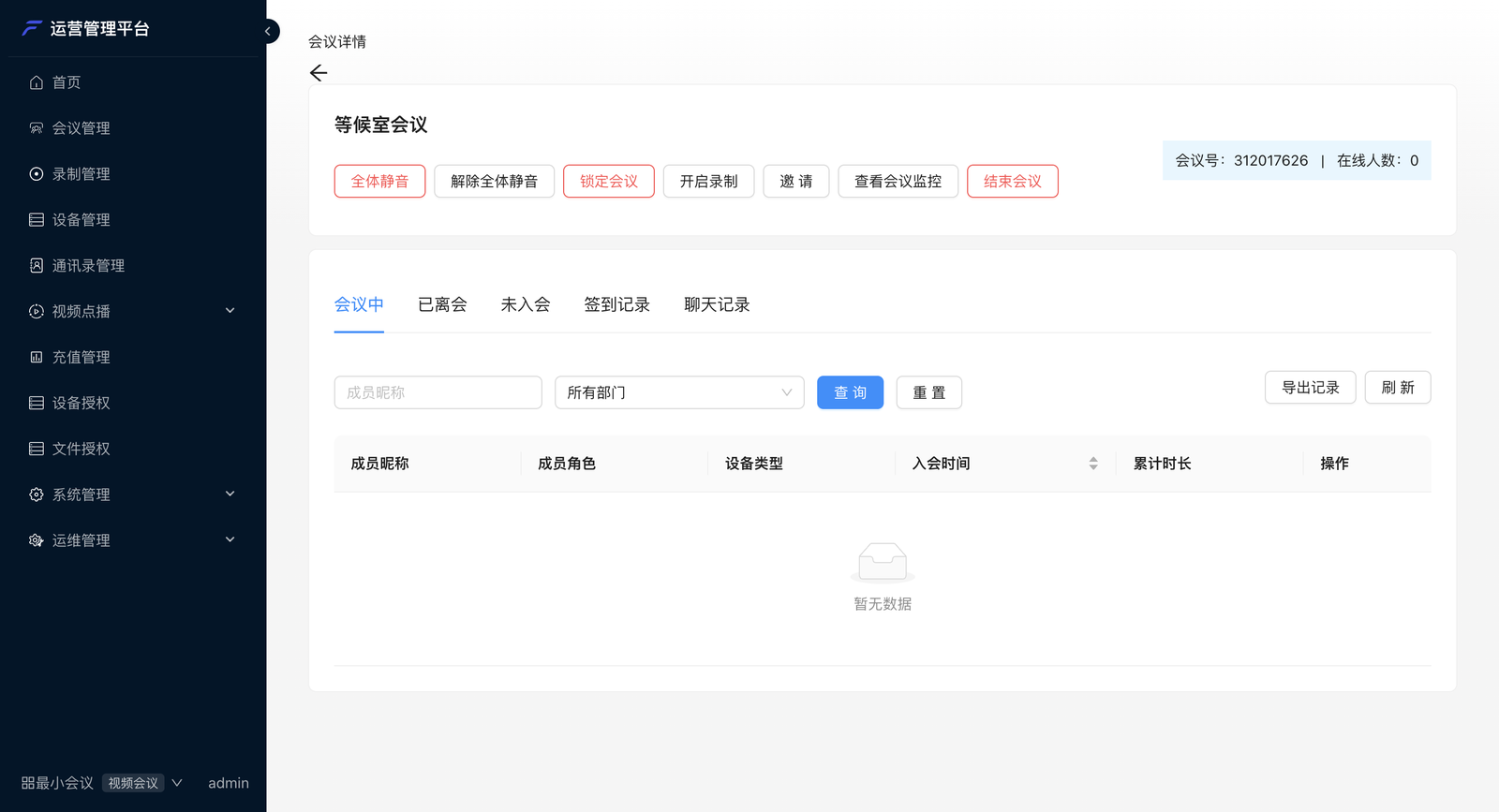The image size is (1499, 812).
Task: Click the 运维管理 gear icon
Action: point(37,540)
